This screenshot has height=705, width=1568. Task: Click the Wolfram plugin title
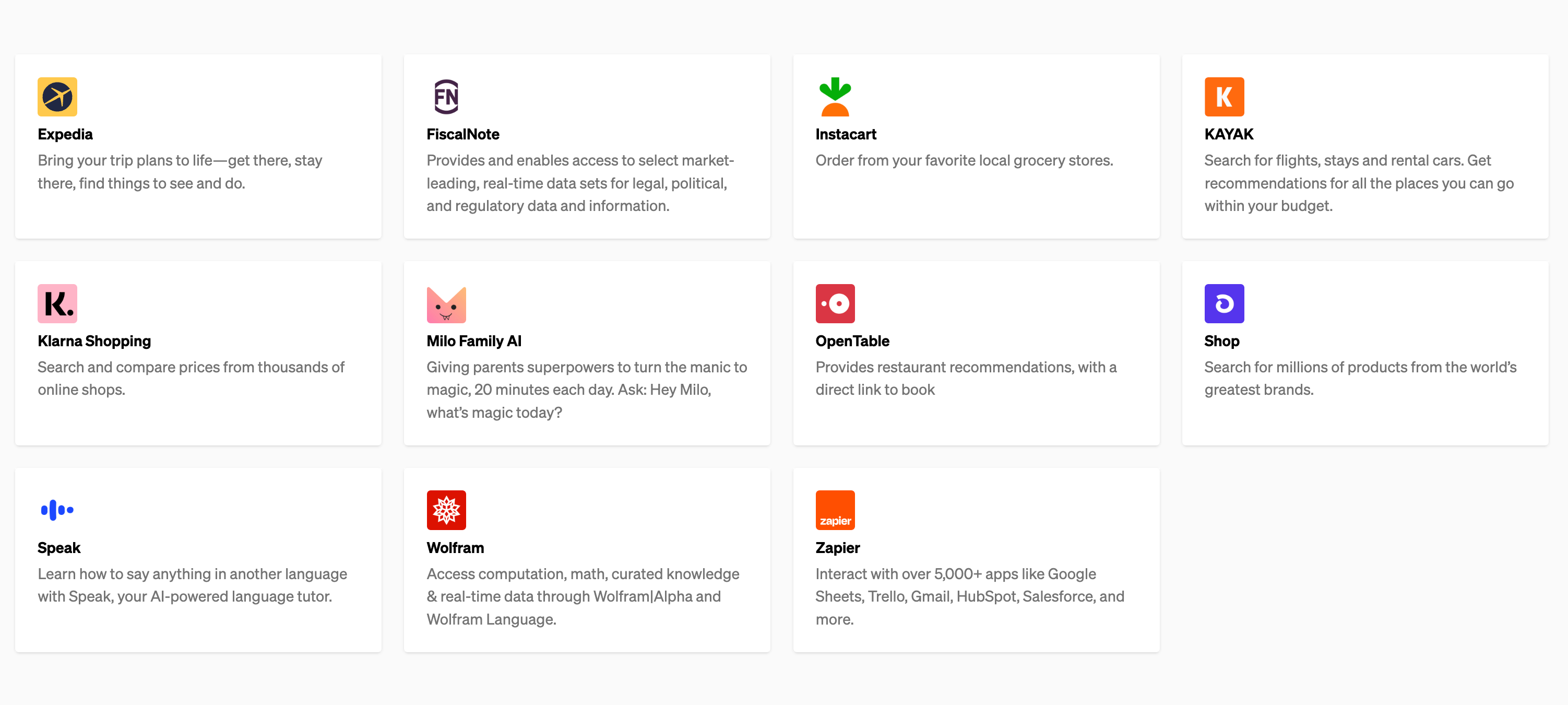click(455, 547)
